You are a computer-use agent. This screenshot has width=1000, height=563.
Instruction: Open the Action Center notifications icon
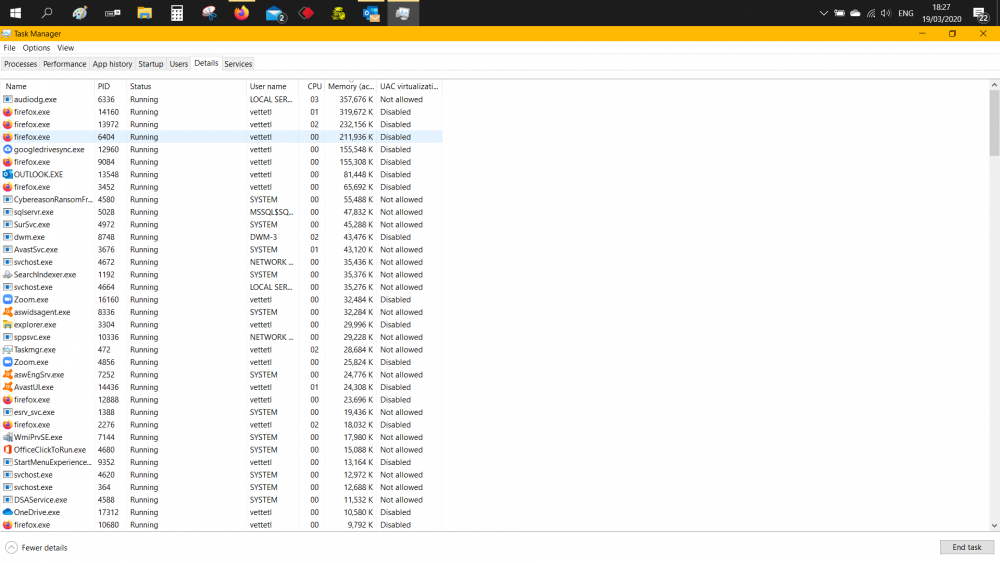(x=981, y=13)
